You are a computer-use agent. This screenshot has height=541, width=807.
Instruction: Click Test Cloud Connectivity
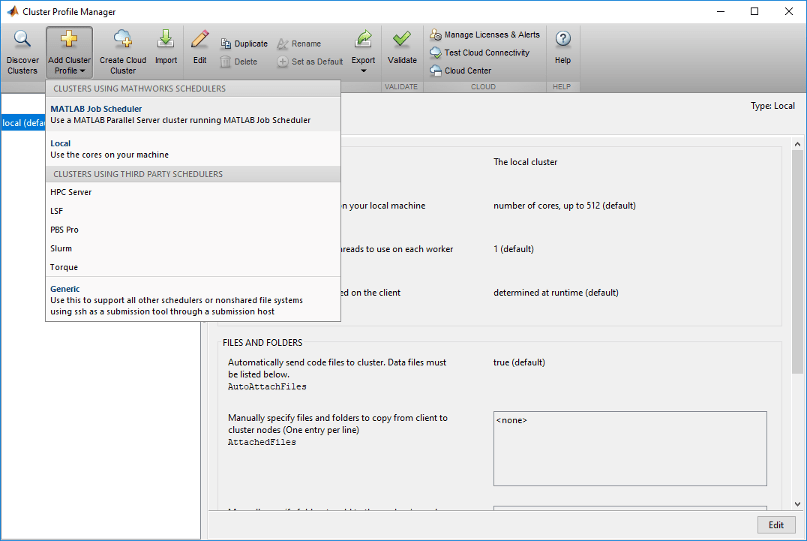click(x=480, y=53)
